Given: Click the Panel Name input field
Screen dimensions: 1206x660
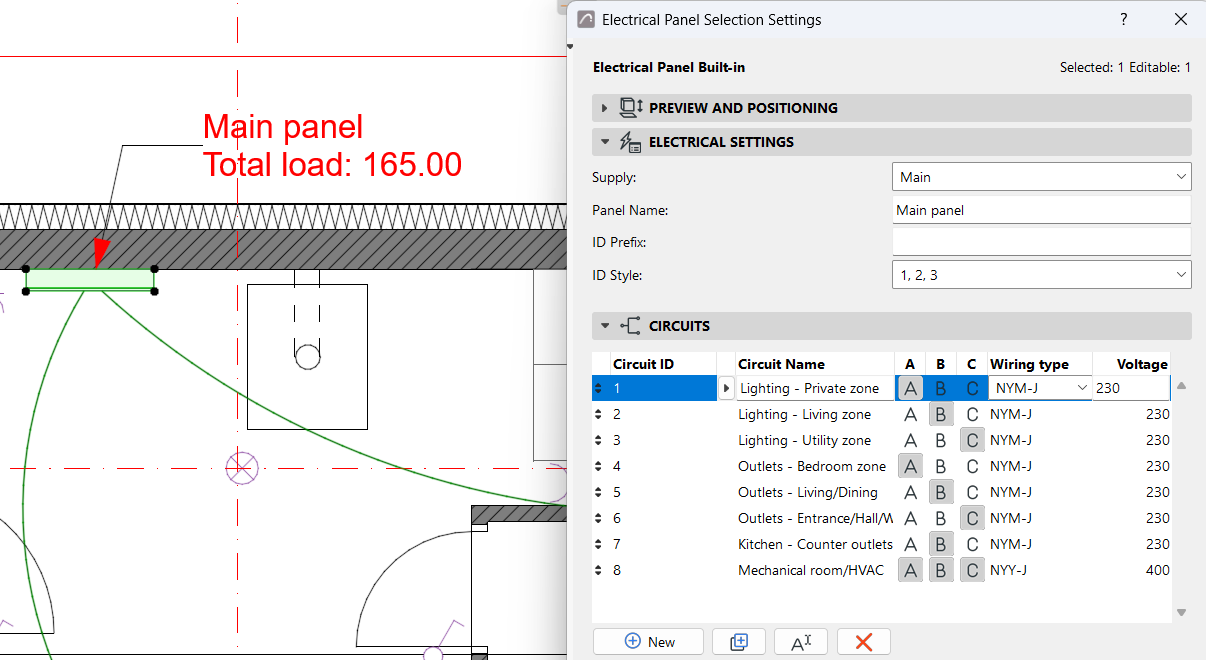Looking at the screenshot, I should point(1041,210).
